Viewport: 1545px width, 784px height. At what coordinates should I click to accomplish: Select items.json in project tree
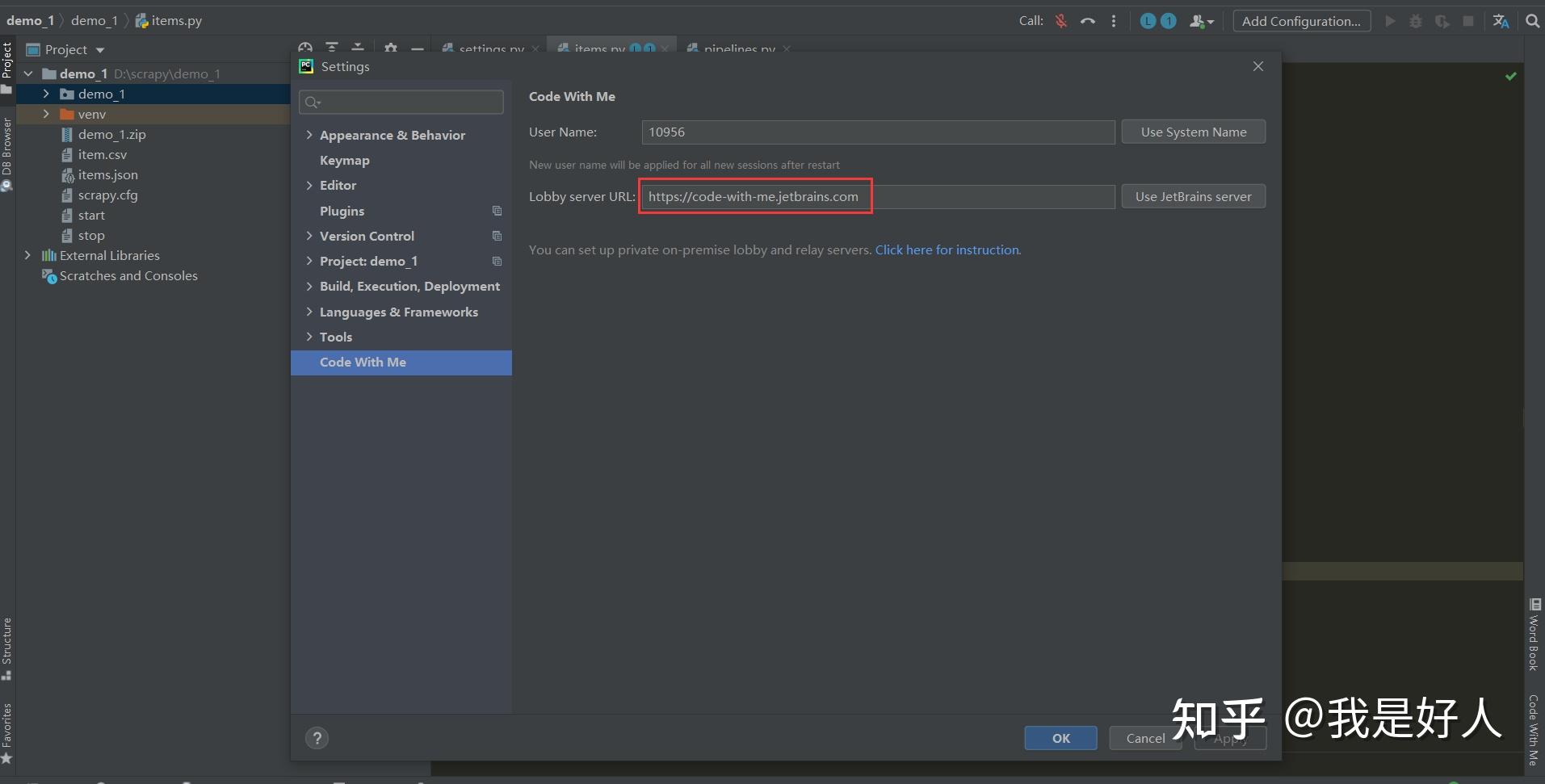tap(107, 174)
